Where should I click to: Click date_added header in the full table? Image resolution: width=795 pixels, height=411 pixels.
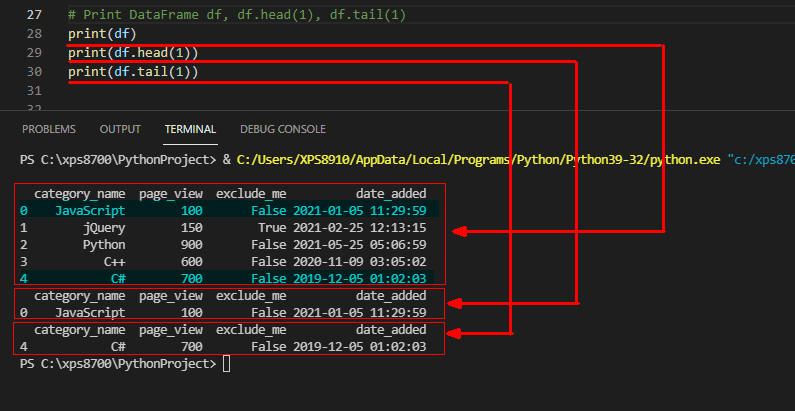pyautogui.click(x=391, y=194)
